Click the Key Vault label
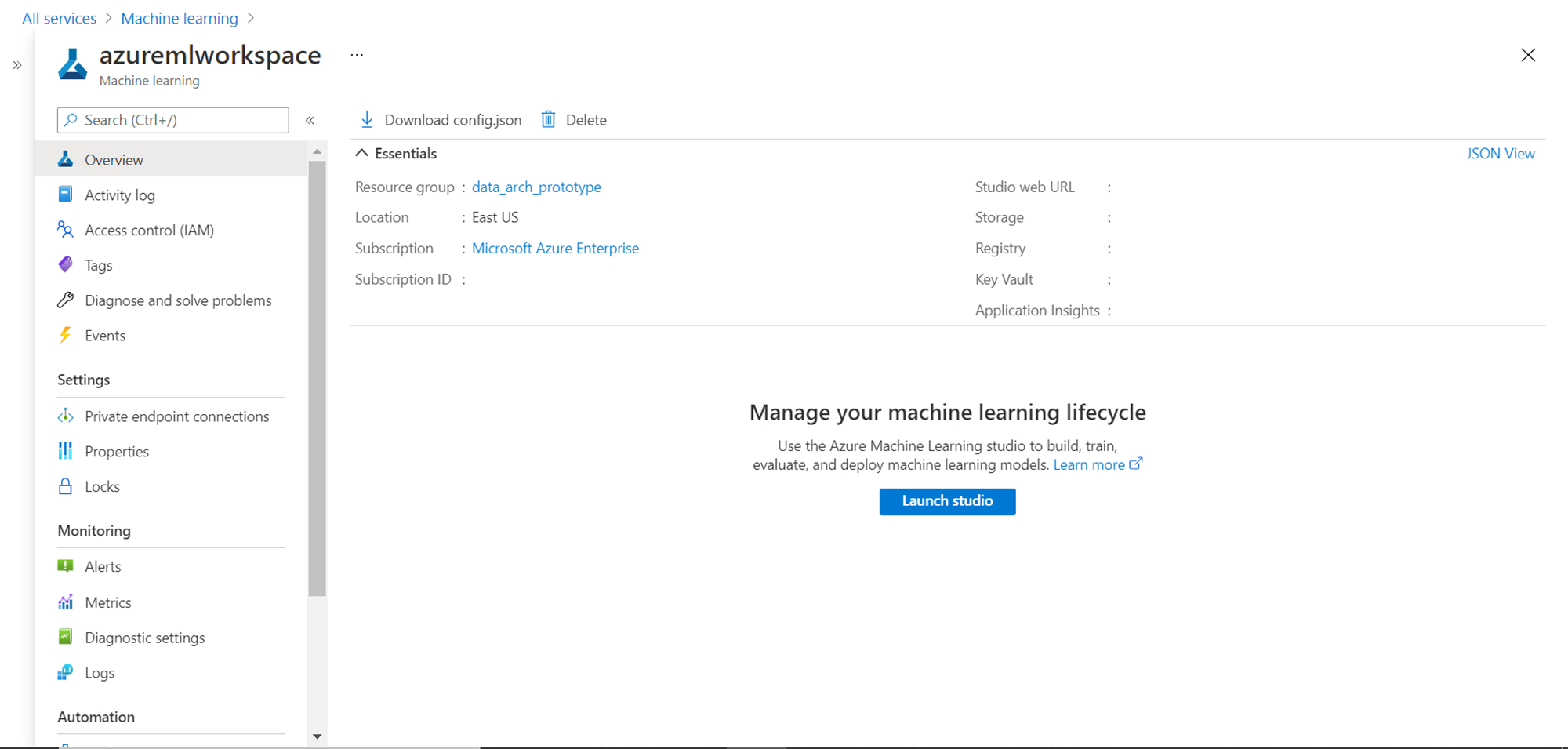Viewport: 1568px width, 749px height. [x=1004, y=279]
